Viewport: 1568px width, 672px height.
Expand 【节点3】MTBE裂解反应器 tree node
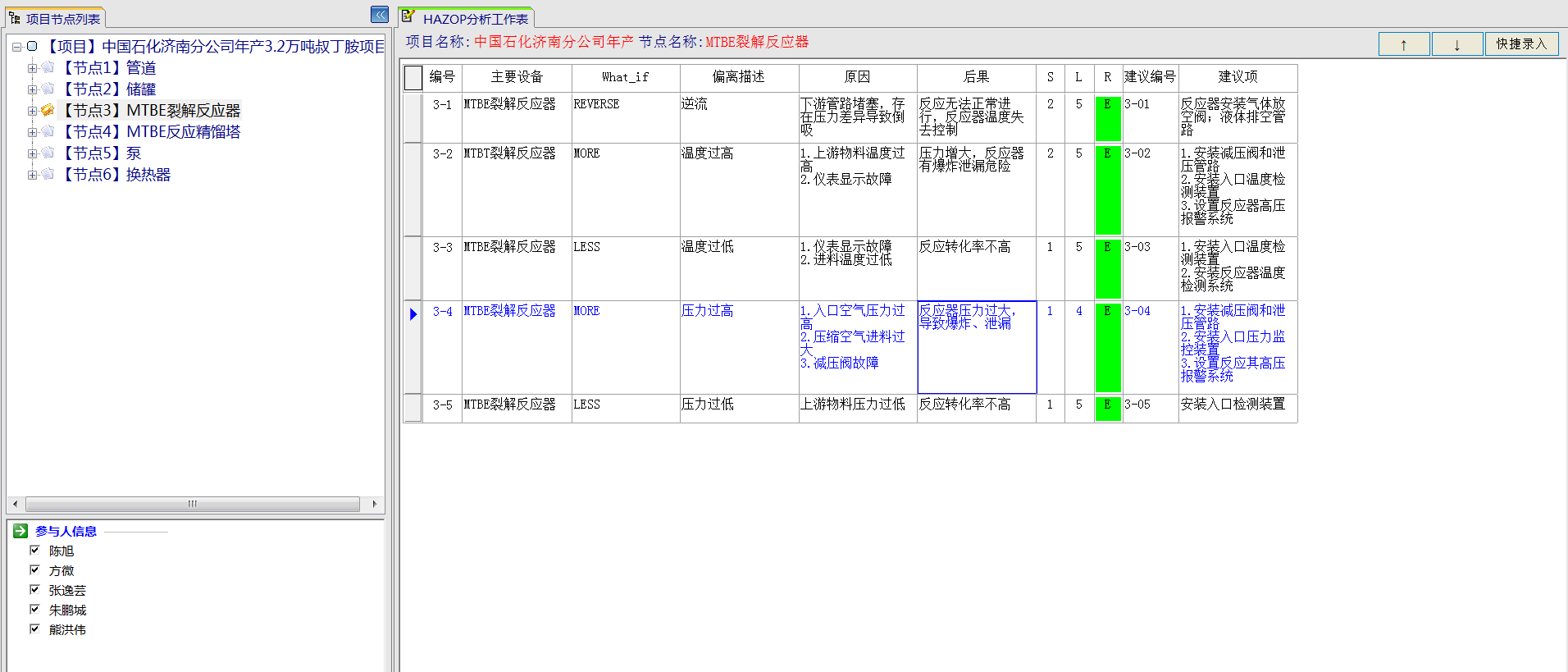(x=32, y=111)
